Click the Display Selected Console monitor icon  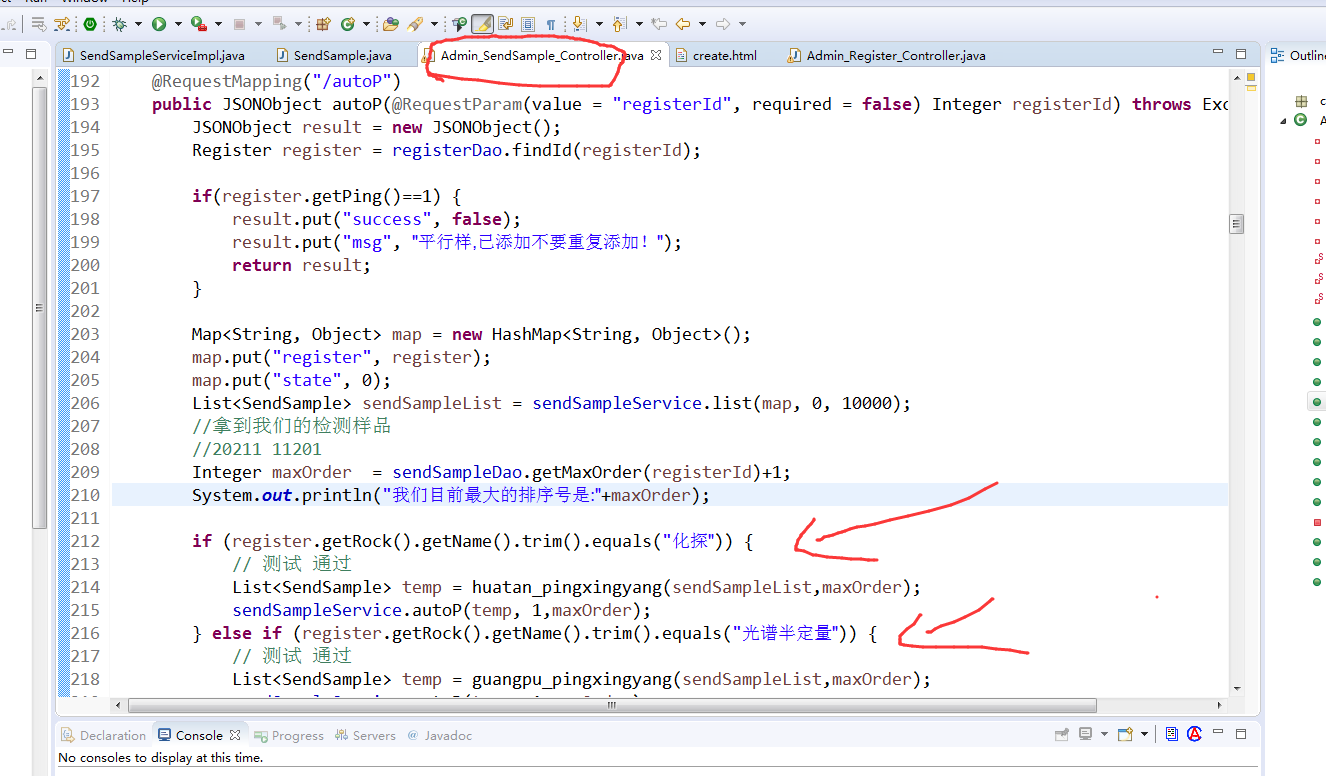tap(1085, 734)
